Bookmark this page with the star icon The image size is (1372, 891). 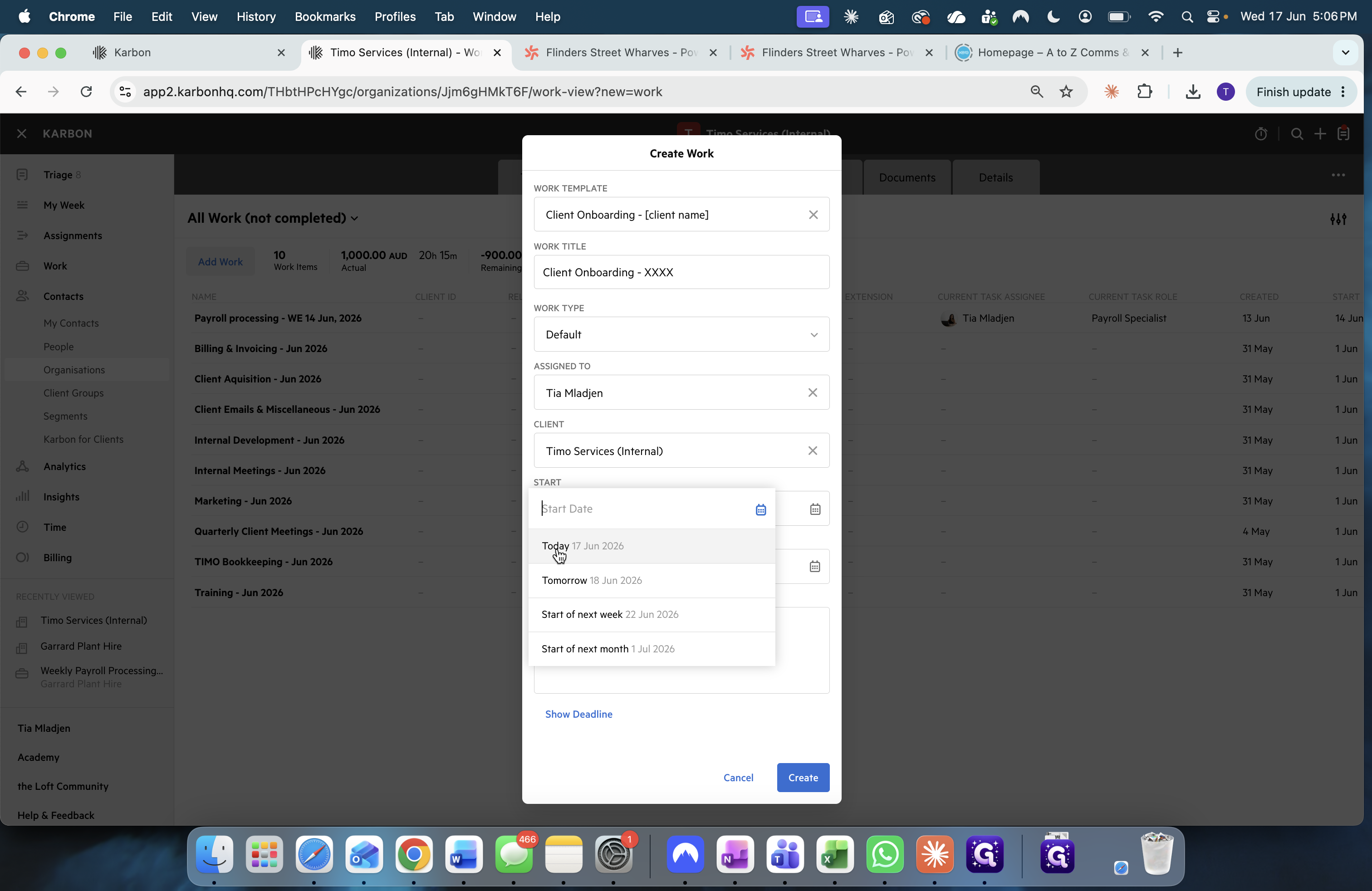pyautogui.click(x=1066, y=92)
